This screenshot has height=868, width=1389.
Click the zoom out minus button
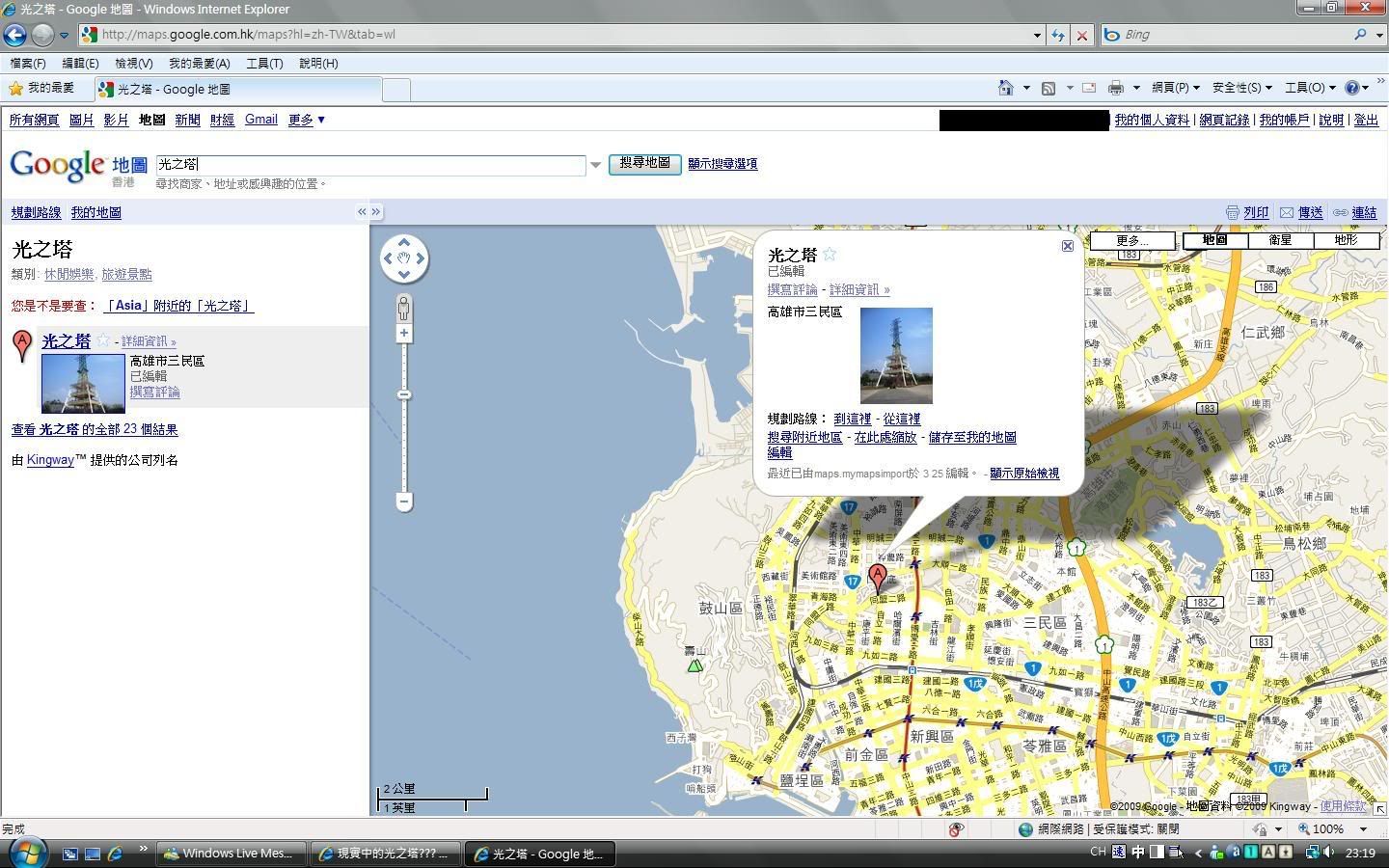(x=404, y=502)
